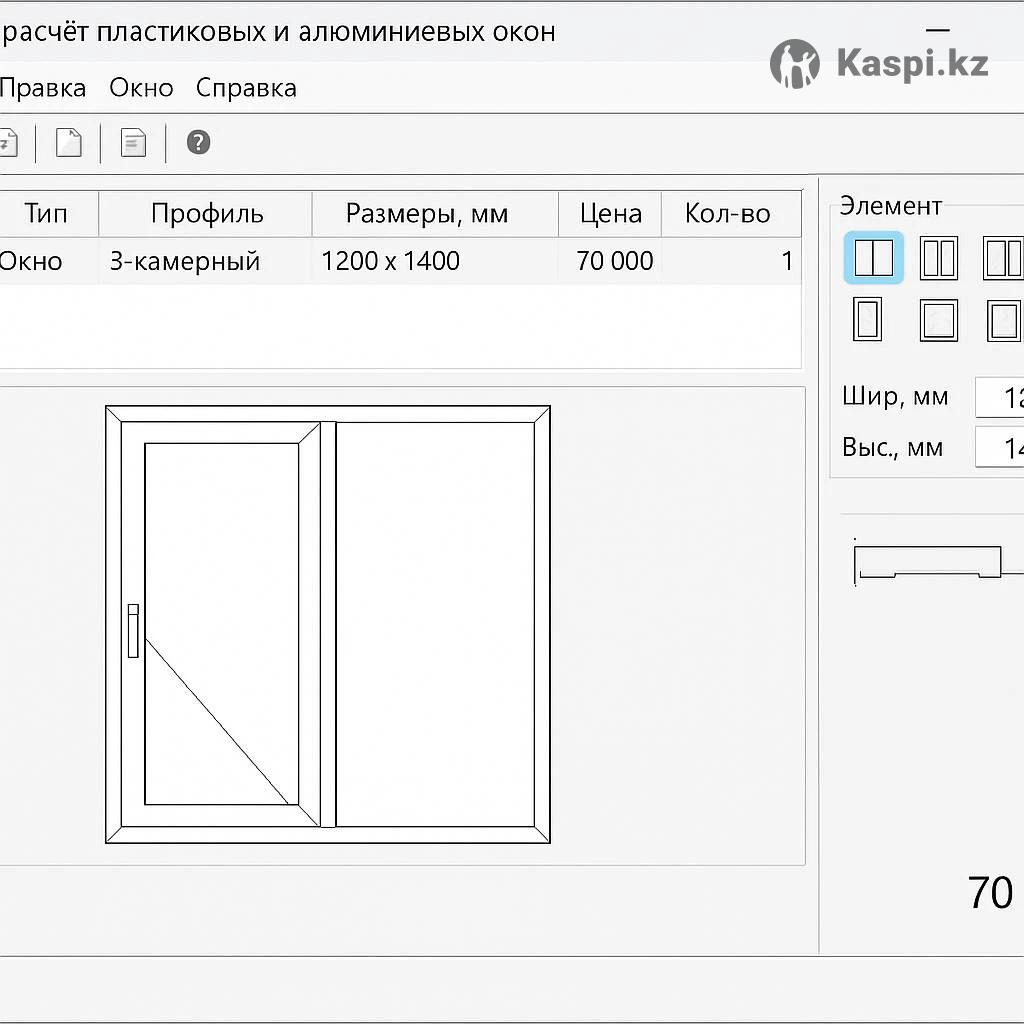The height and width of the screenshot is (1024, 1024).
Task: Open the Правка menu
Action: 43,88
